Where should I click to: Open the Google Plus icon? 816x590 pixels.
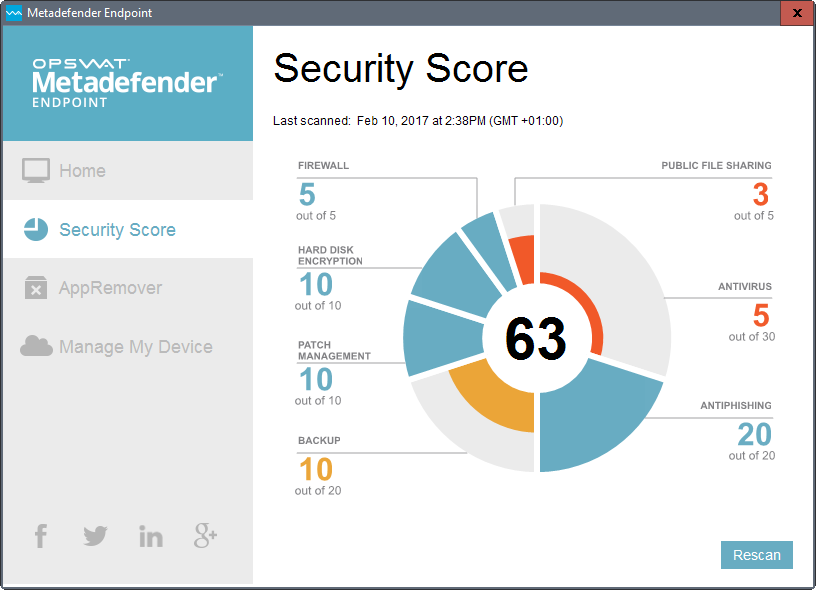(206, 535)
